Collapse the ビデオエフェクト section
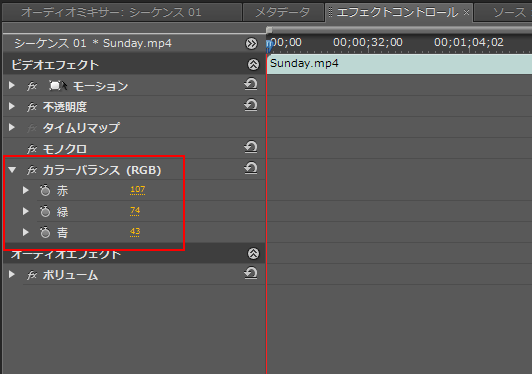This screenshot has height=374, width=532. click(x=253, y=64)
